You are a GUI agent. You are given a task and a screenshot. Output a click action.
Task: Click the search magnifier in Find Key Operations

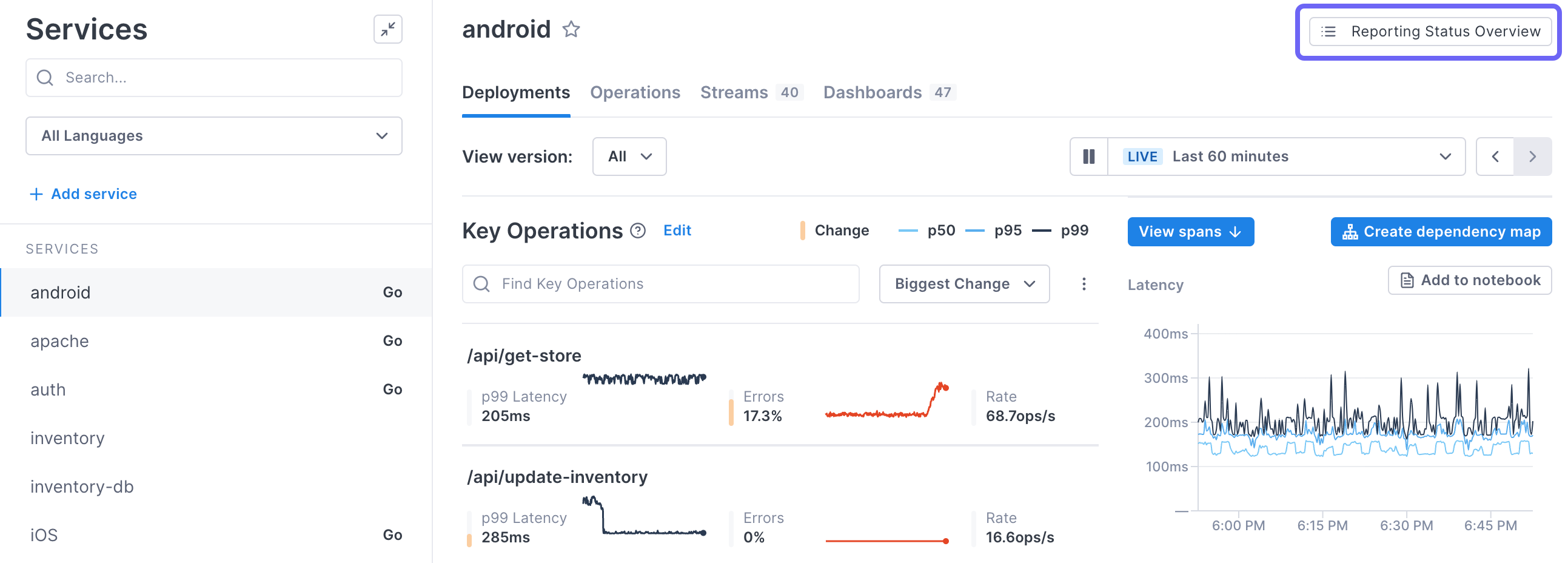481,284
